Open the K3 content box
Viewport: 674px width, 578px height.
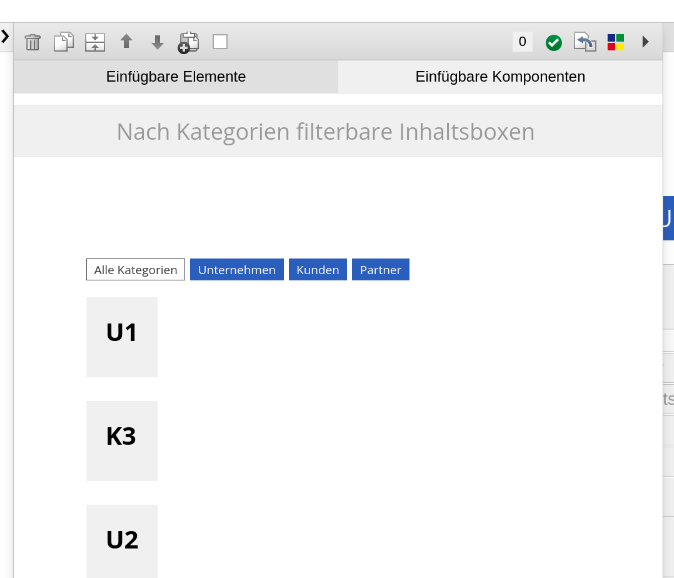(122, 441)
